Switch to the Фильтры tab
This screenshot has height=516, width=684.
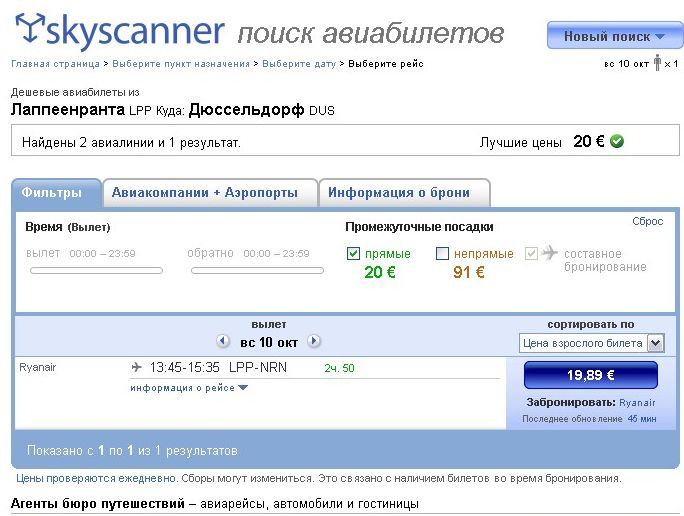[x=57, y=193]
